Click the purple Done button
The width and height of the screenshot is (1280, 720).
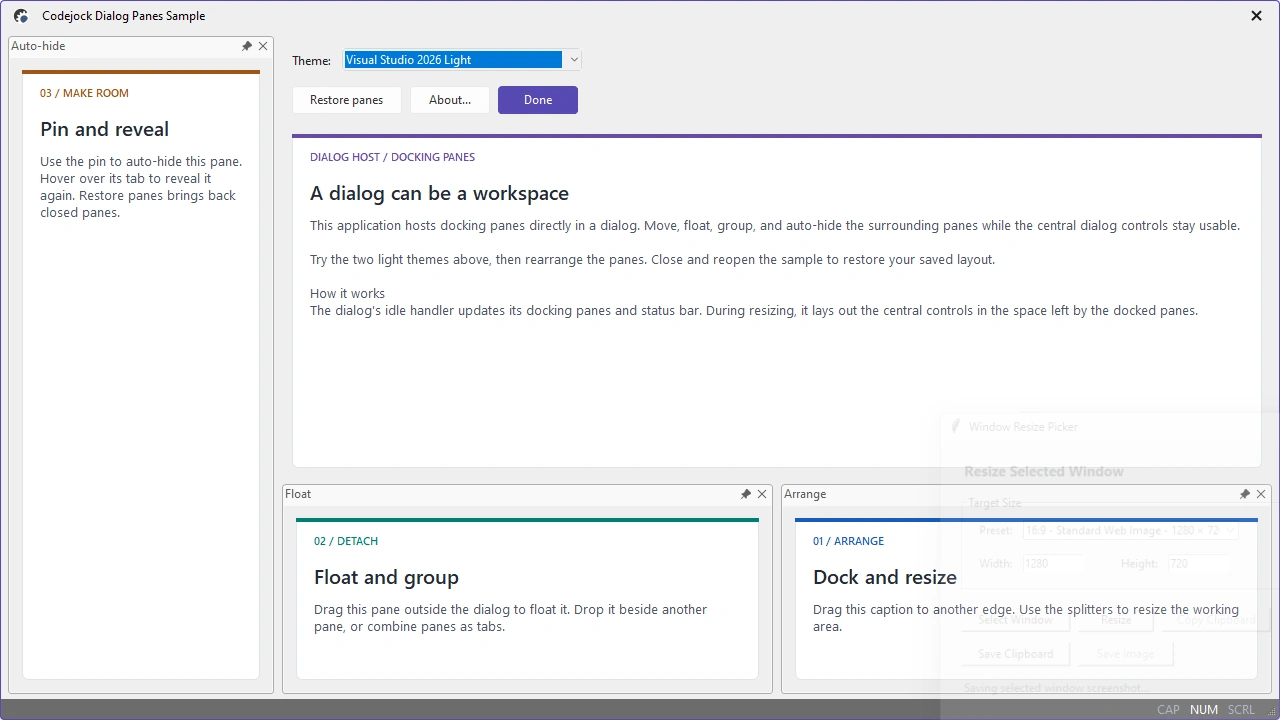[538, 100]
